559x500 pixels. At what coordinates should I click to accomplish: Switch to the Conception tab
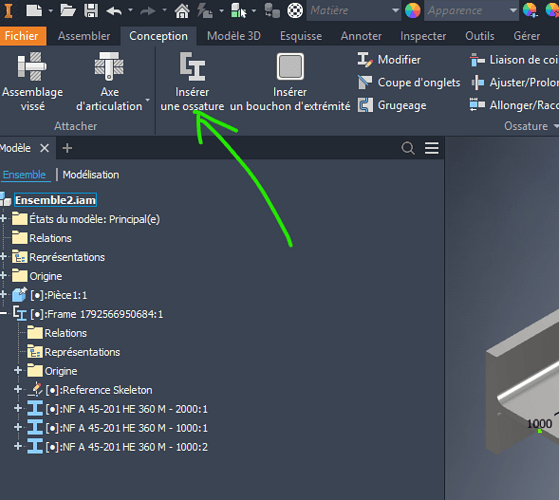click(x=158, y=36)
